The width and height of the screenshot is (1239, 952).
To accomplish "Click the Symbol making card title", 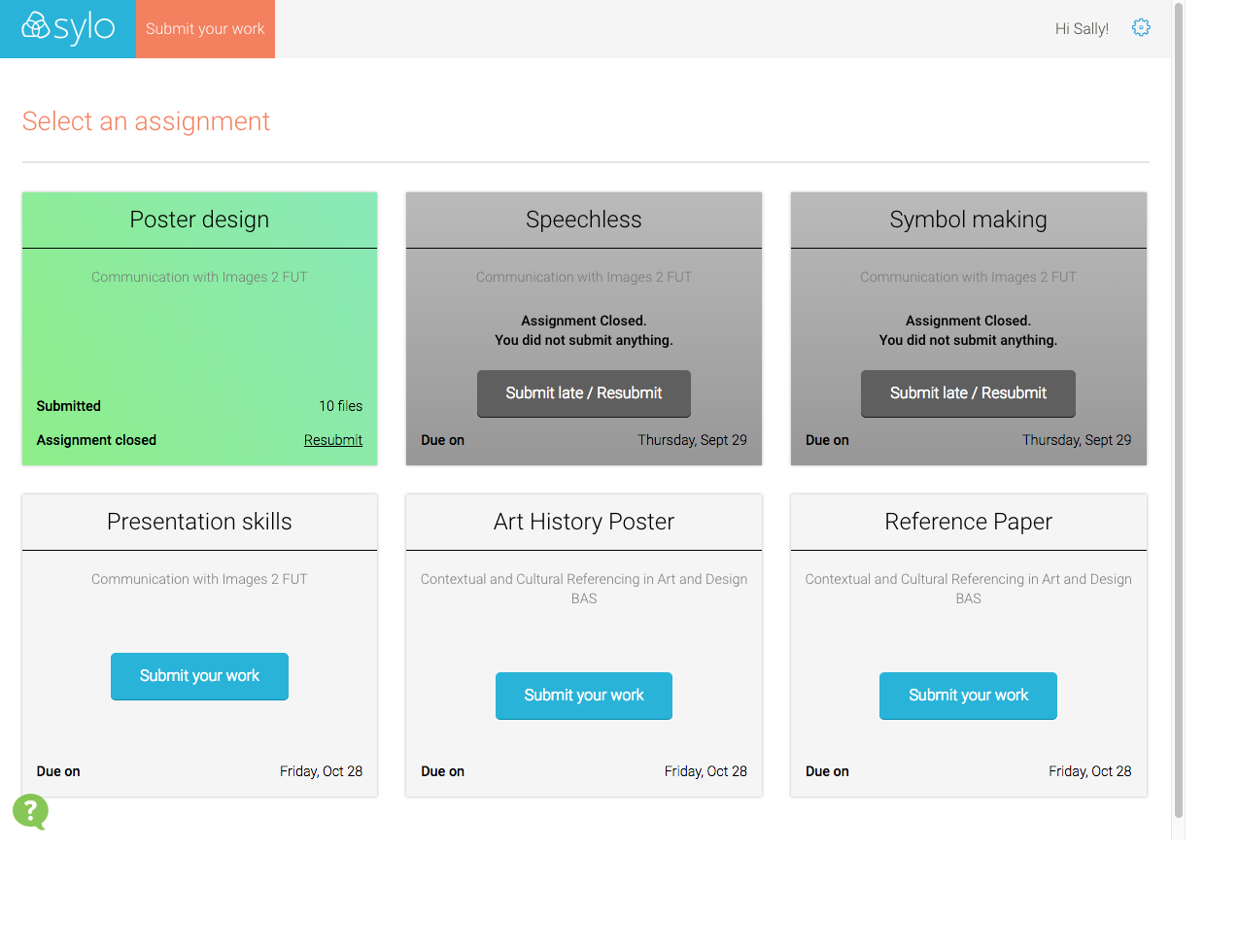I will tap(968, 220).
